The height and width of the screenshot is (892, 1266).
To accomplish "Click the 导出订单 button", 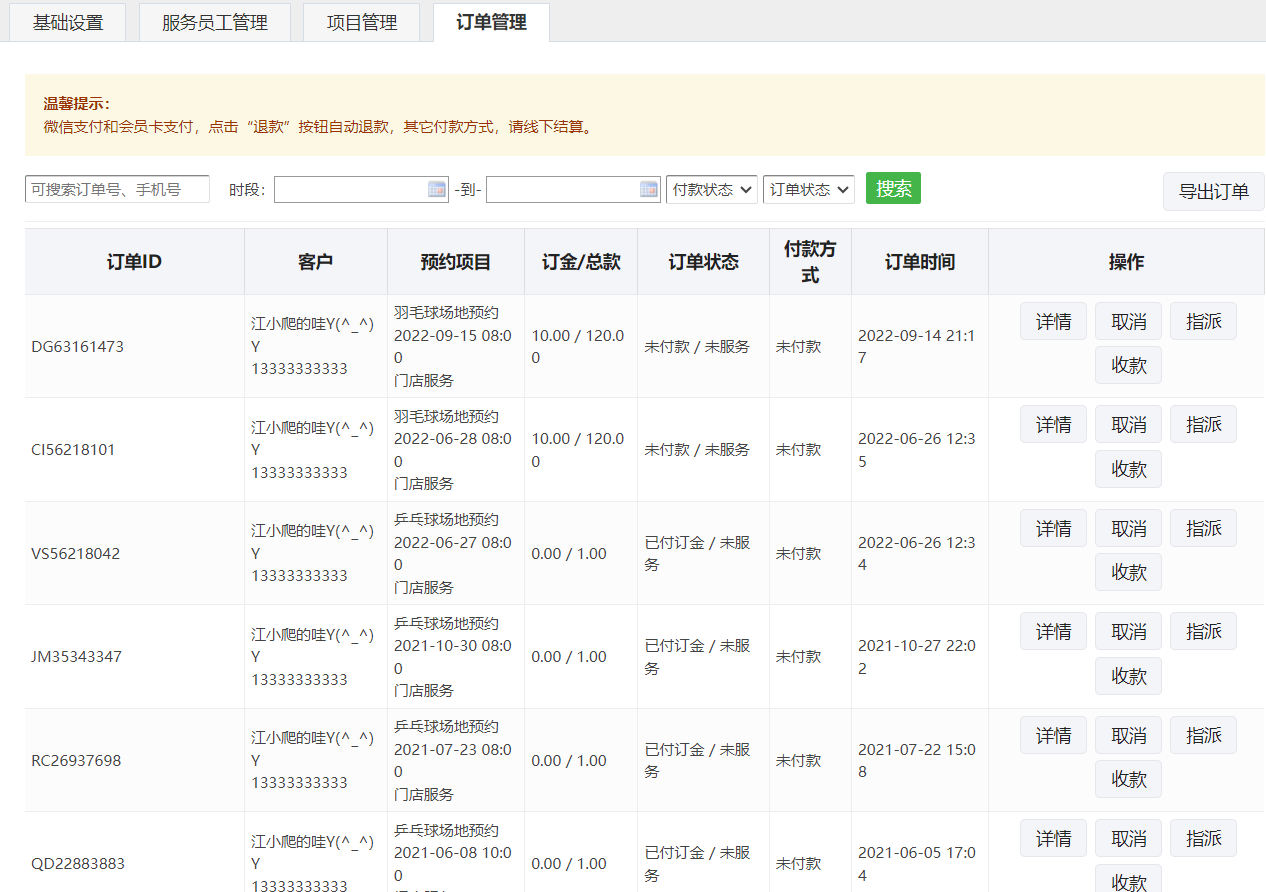I will click(x=1213, y=192).
